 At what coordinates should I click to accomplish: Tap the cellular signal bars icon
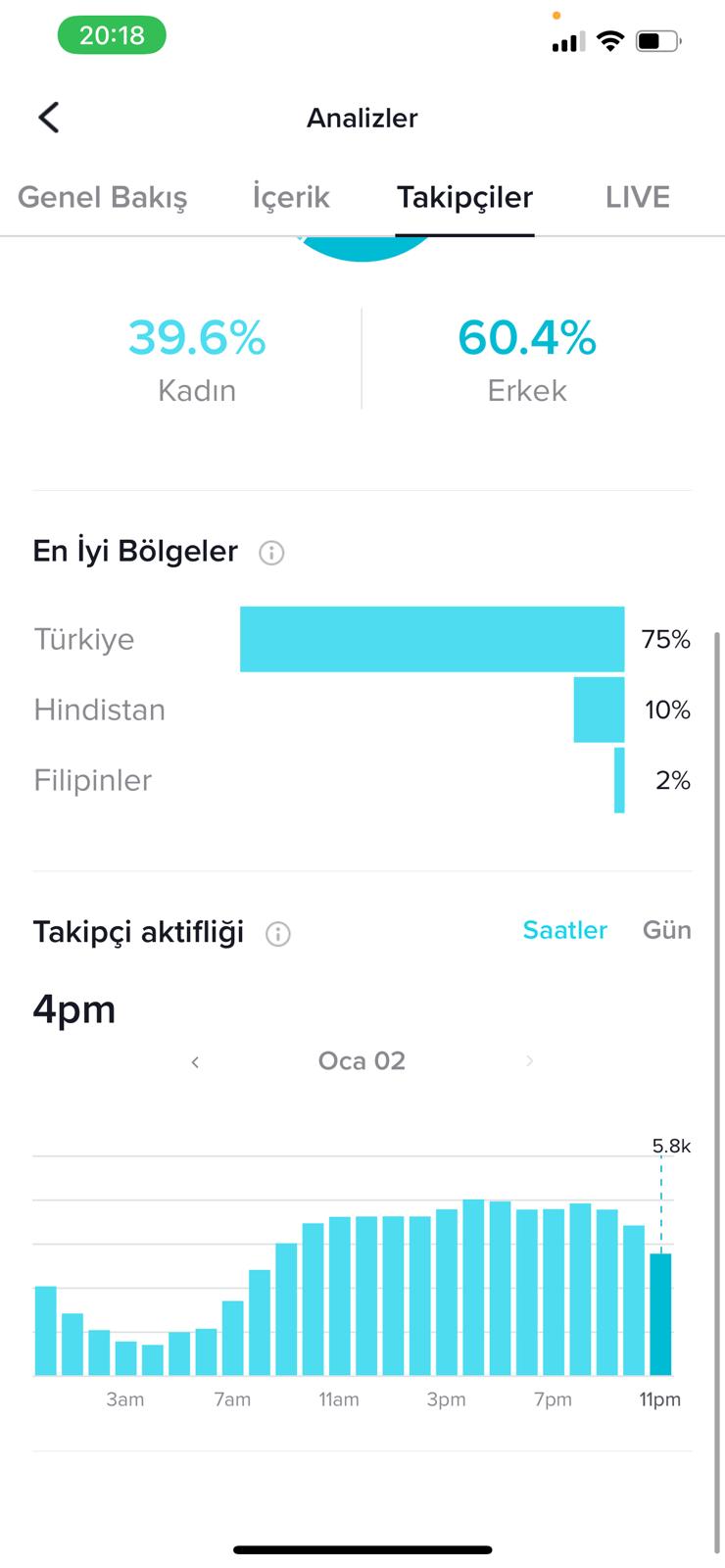[x=568, y=41]
